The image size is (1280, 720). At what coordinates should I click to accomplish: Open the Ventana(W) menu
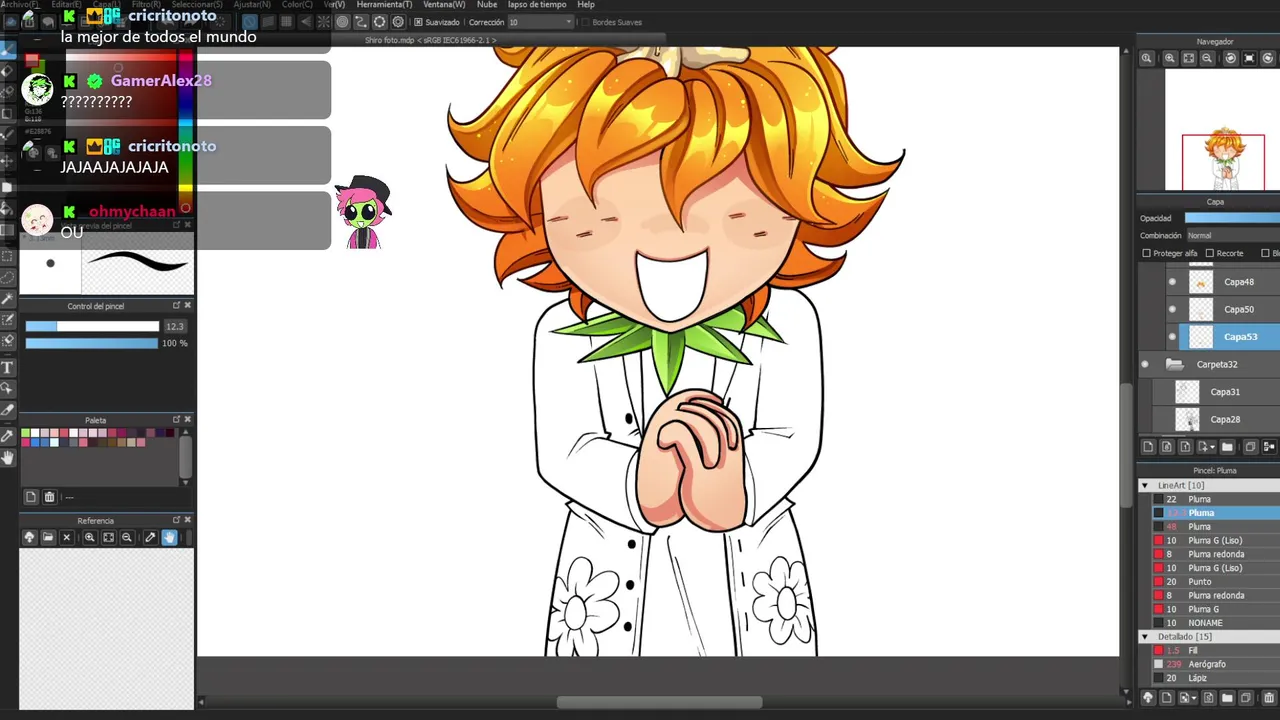pyautogui.click(x=444, y=5)
